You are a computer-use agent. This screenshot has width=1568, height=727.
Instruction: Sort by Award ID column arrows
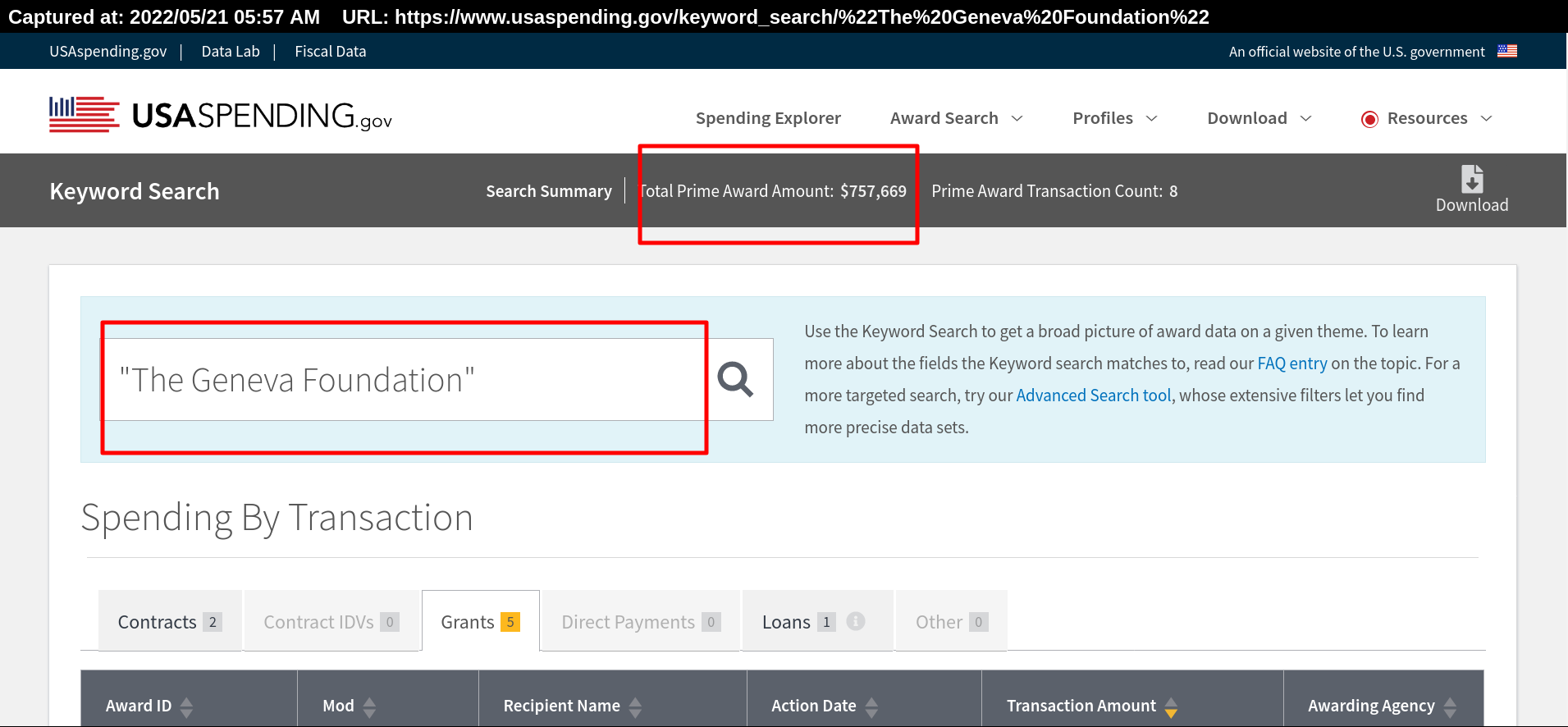186,706
